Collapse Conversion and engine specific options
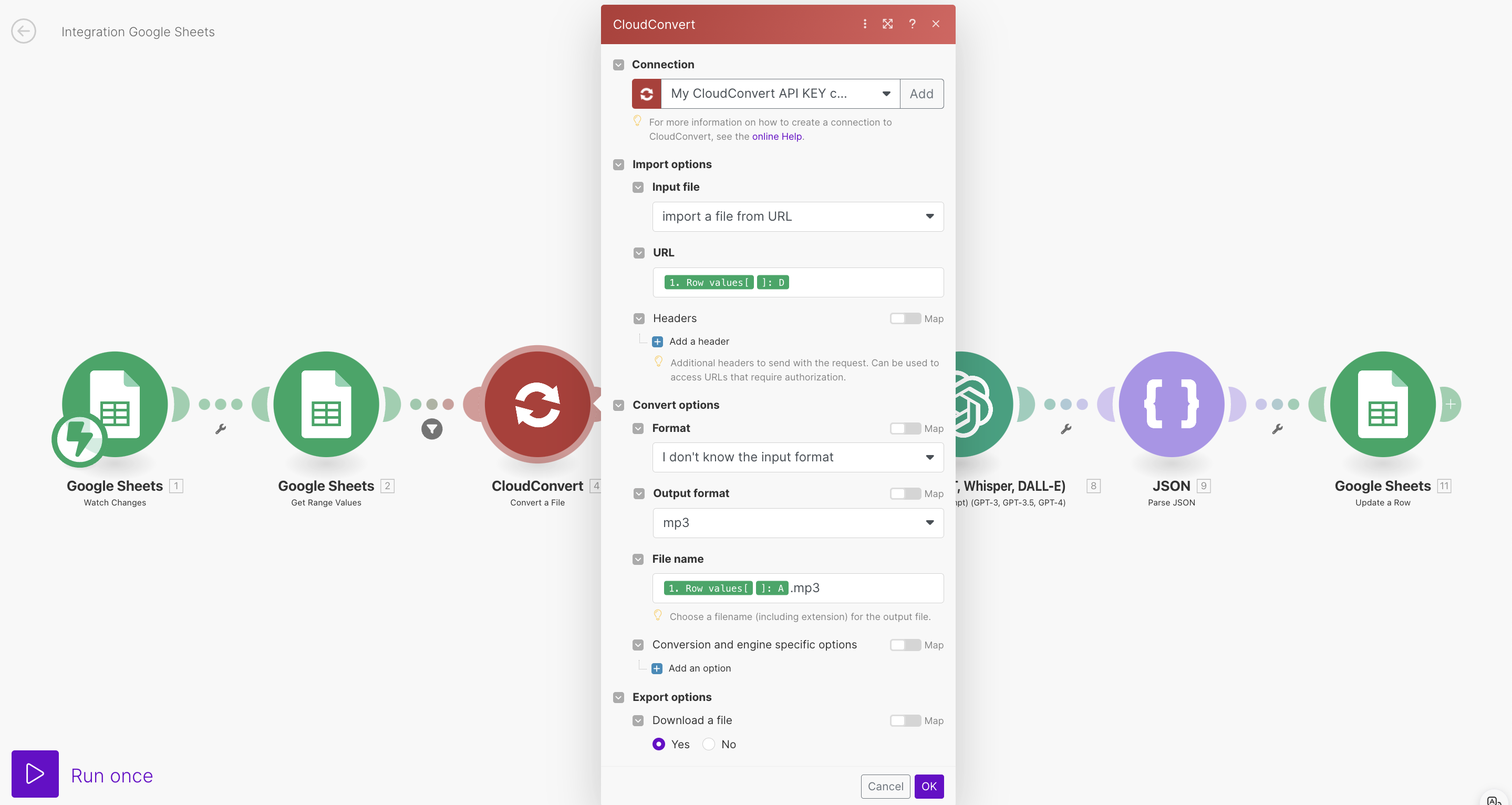Screen dimensions: 1512x805 coord(638,645)
